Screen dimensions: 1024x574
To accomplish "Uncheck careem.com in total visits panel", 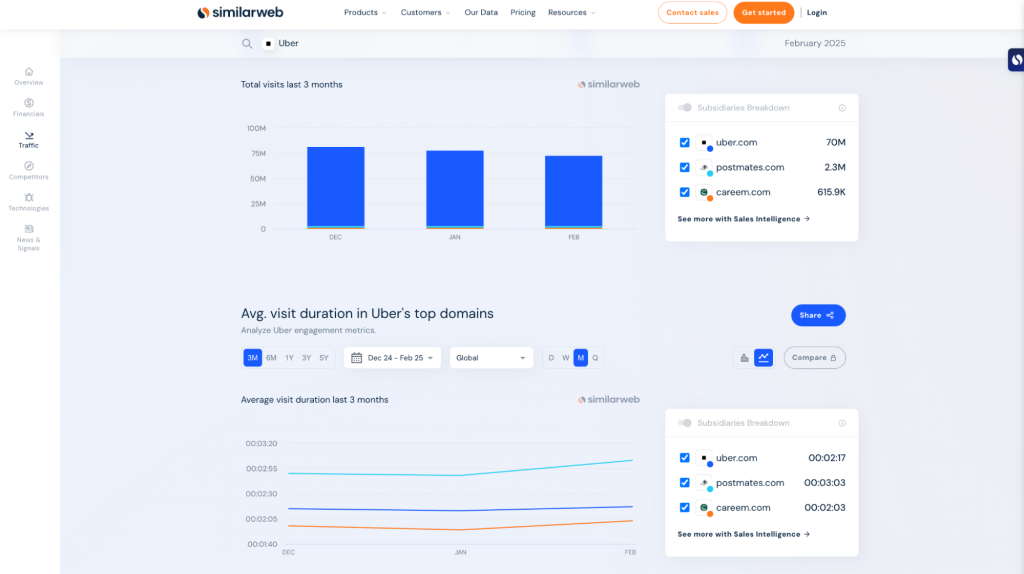I will coord(684,192).
